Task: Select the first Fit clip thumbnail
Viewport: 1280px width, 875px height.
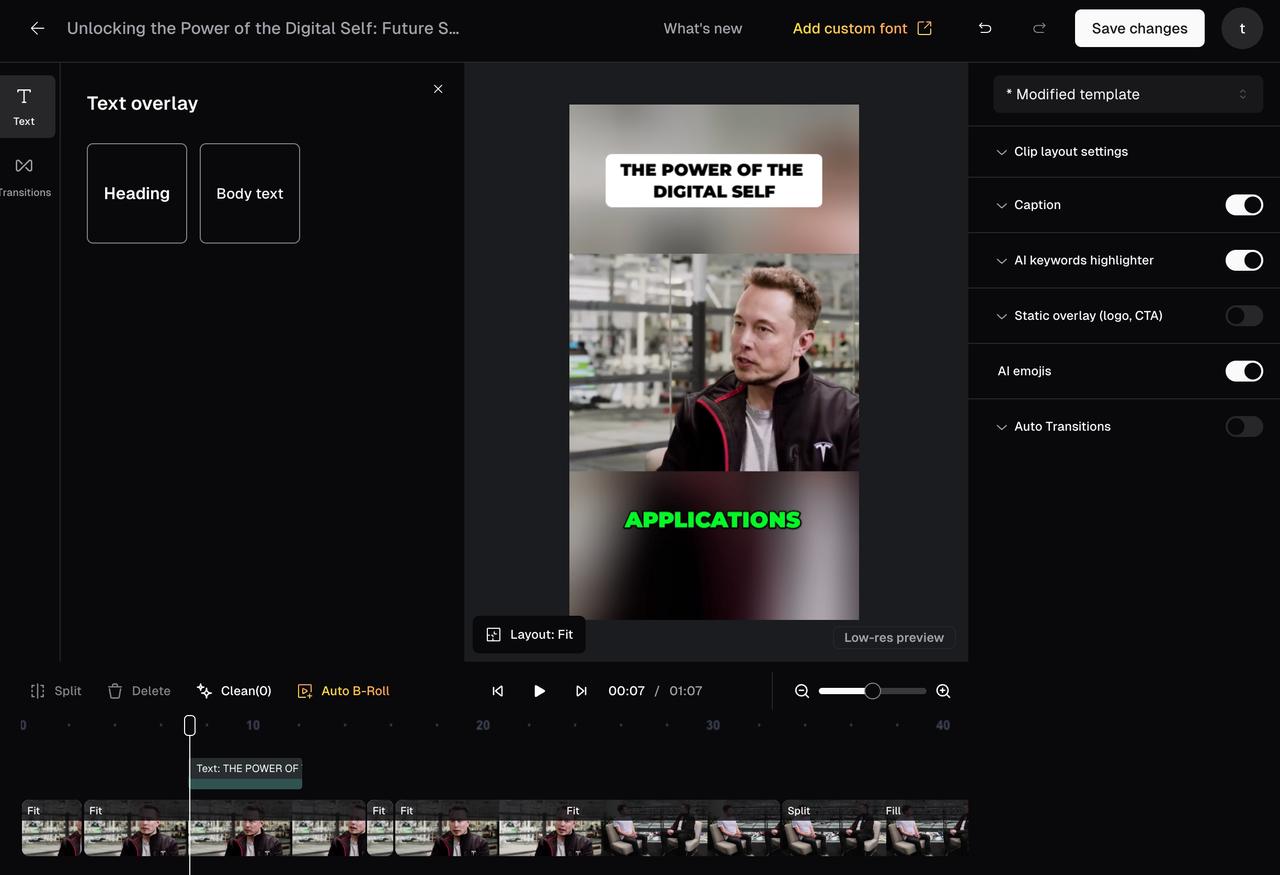Action: pos(52,828)
